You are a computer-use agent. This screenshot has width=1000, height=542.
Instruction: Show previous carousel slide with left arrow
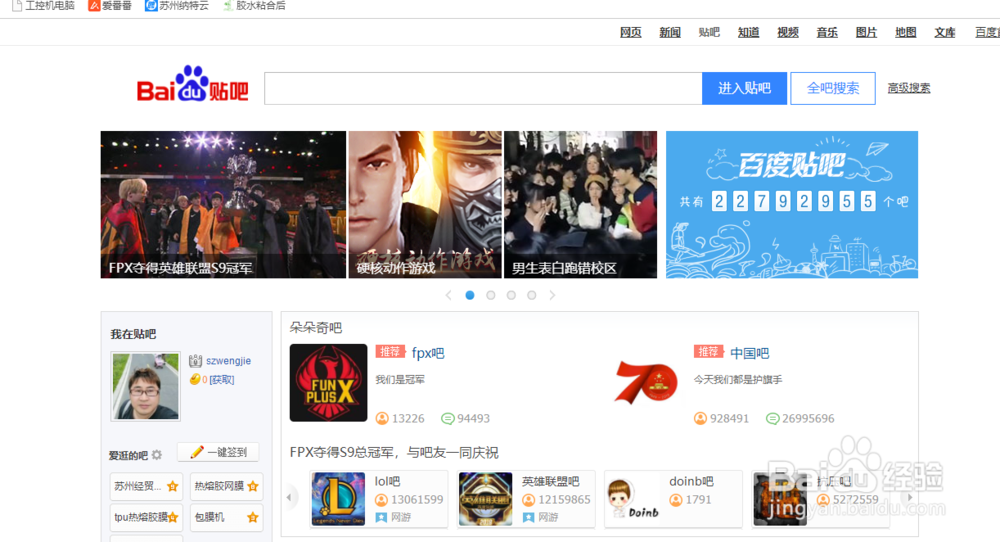pyautogui.click(x=449, y=295)
